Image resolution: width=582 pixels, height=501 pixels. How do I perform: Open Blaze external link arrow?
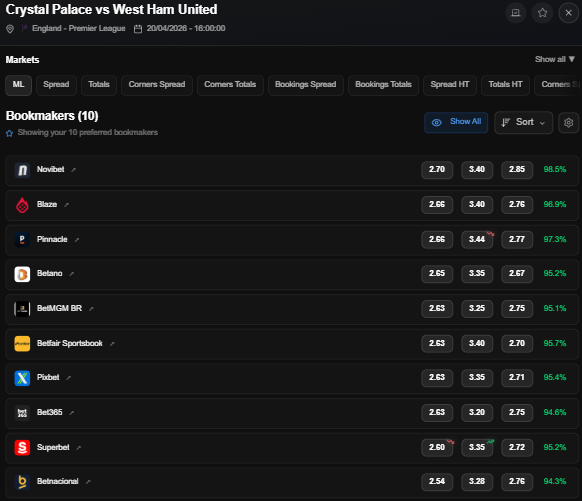pos(66,205)
